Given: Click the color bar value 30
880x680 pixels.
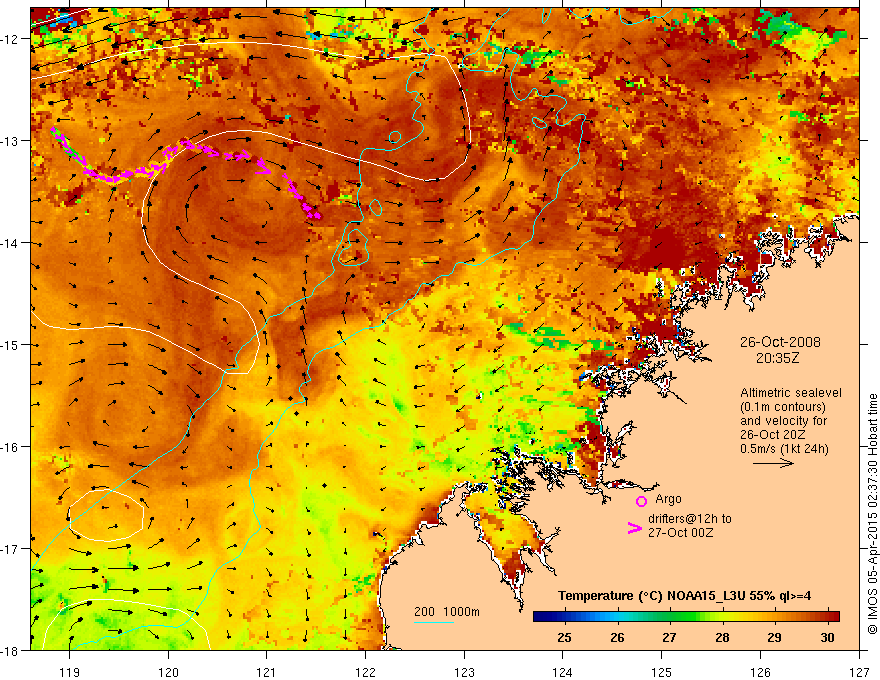Looking at the screenshot, I should 827,637.
